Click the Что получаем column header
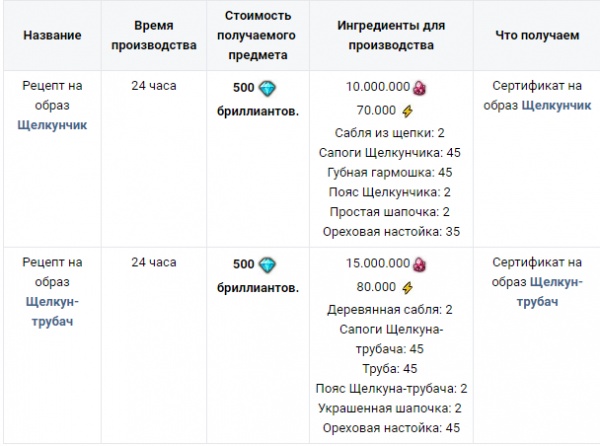This screenshot has width=600, height=446. (x=536, y=35)
